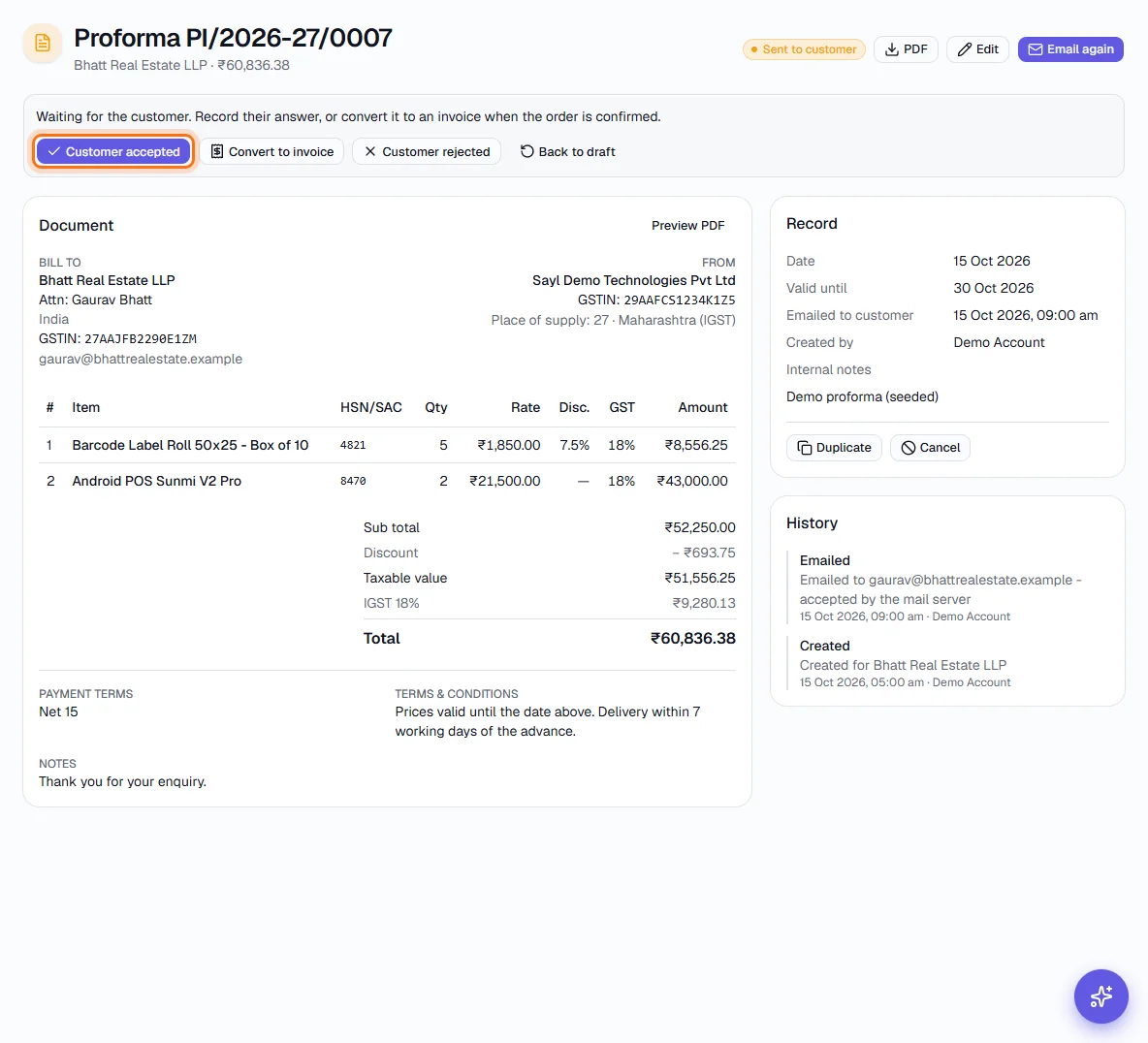1148x1043 pixels.
Task: Click Discount value ₹693.75
Action: [704, 553]
